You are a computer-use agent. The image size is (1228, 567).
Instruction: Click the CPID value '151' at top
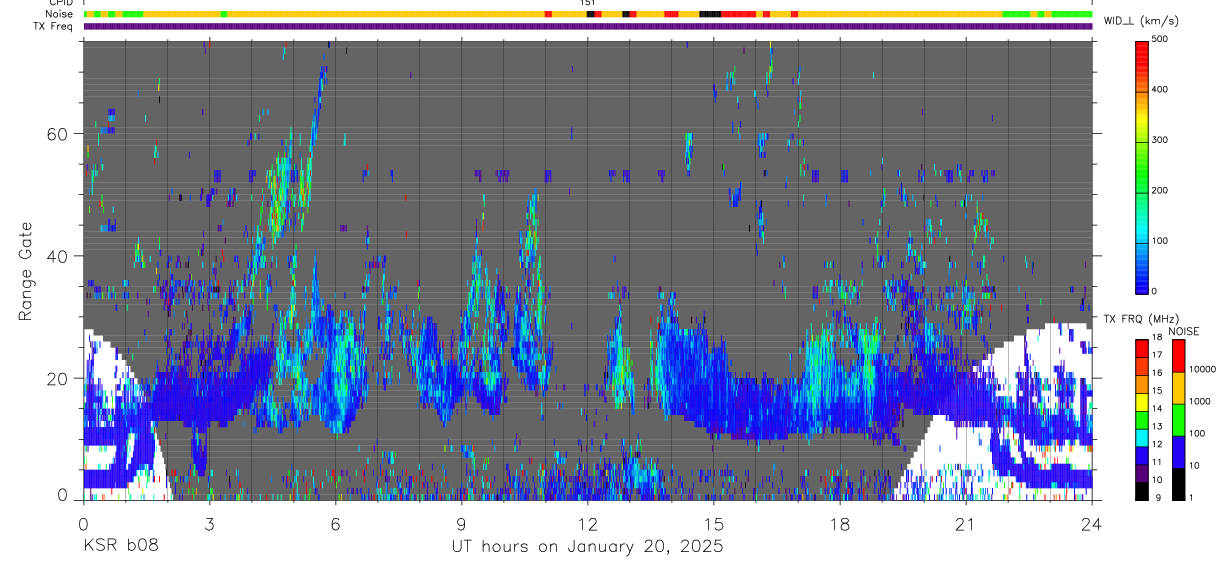tap(588, 3)
